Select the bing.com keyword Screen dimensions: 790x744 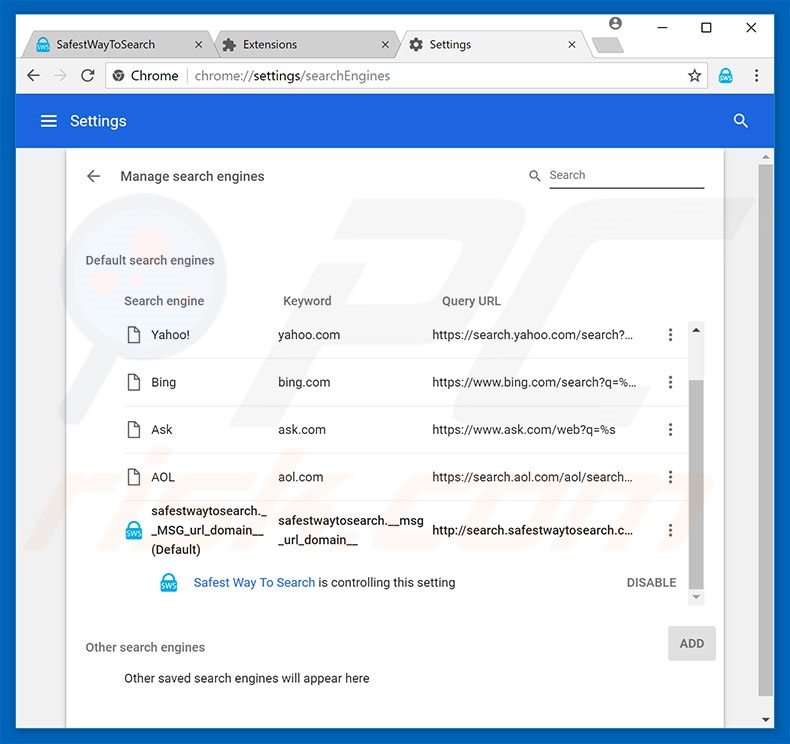(304, 382)
